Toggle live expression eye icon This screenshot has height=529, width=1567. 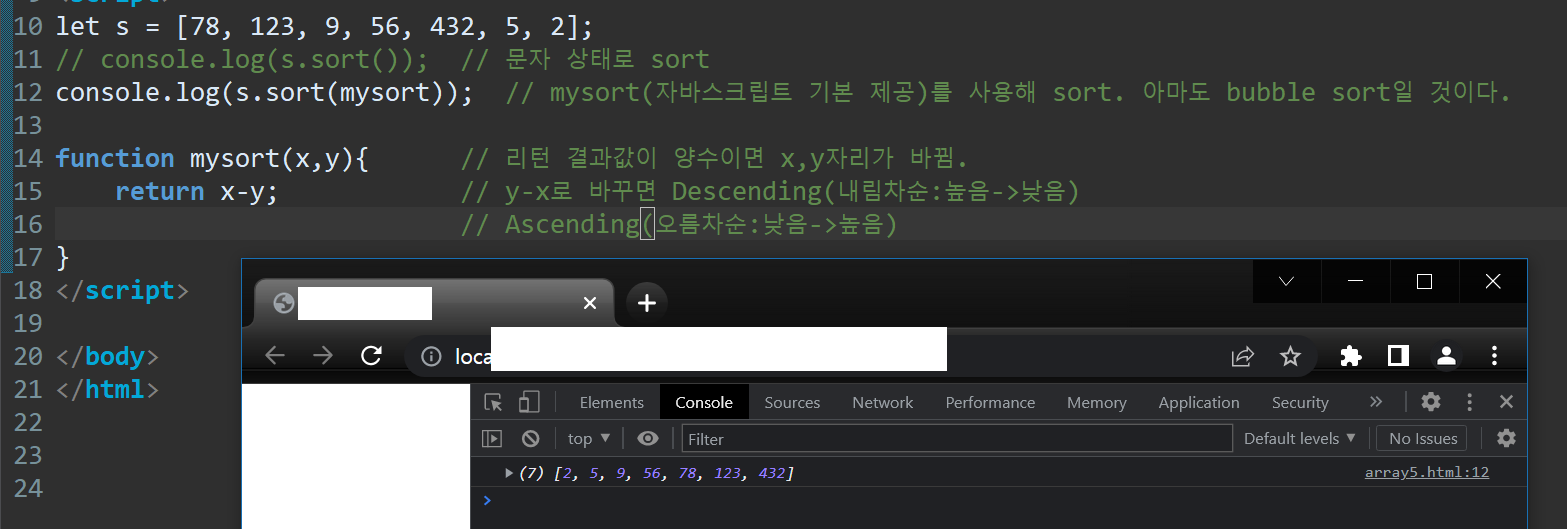648,438
